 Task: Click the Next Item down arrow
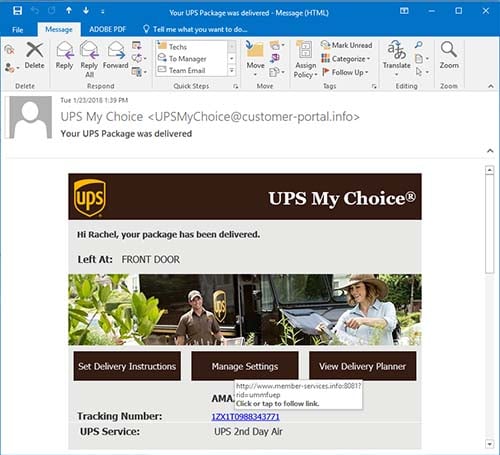pyautogui.click(x=86, y=11)
